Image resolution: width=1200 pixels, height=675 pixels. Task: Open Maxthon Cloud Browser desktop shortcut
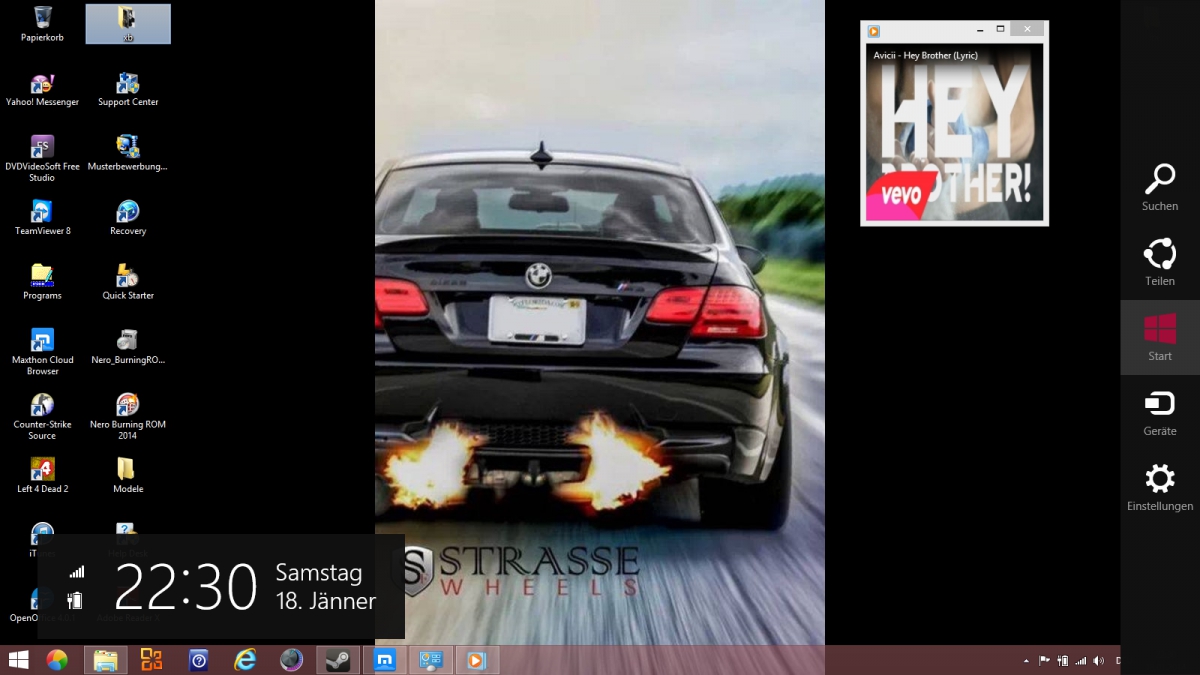point(43,353)
